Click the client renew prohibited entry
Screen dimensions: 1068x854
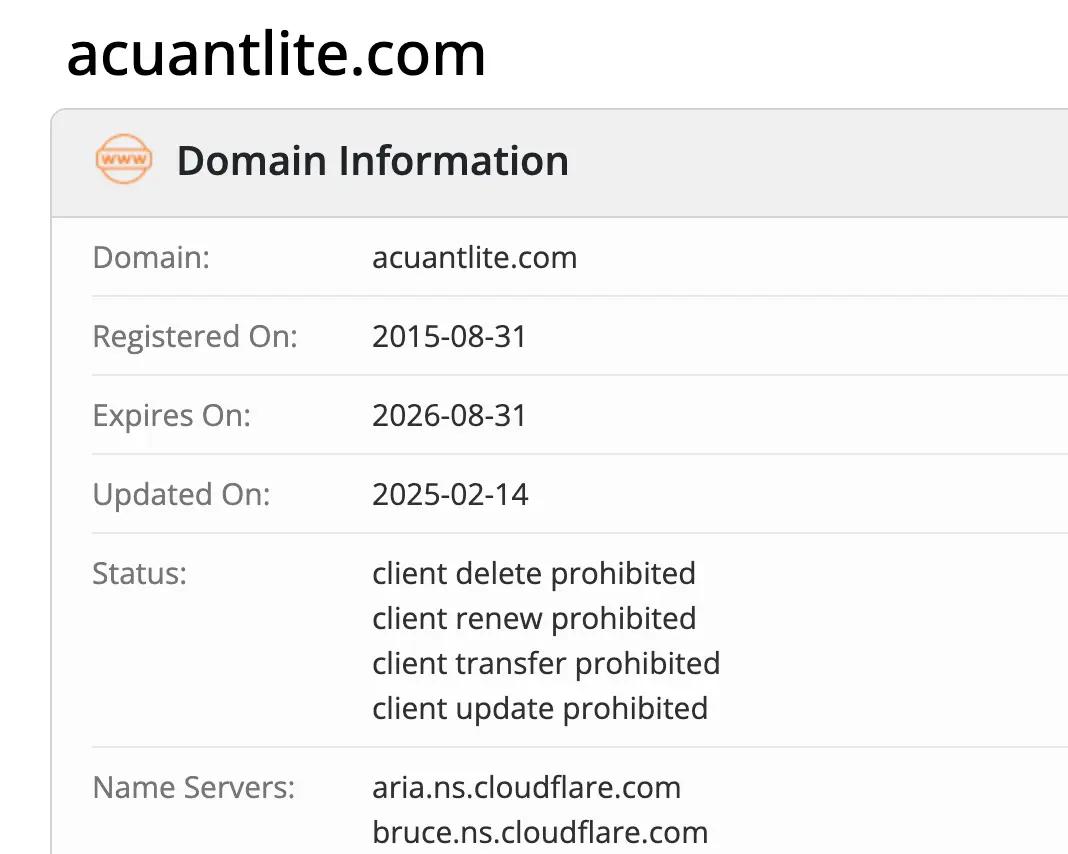pos(534,619)
